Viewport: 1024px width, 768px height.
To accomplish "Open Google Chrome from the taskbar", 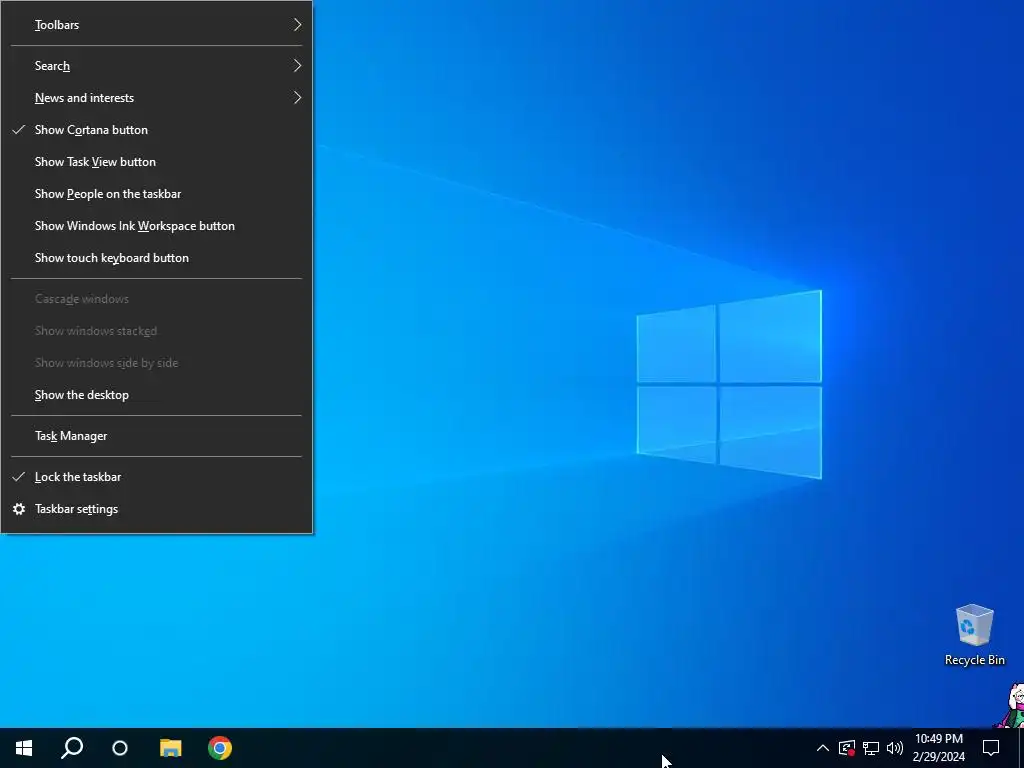I will point(220,748).
